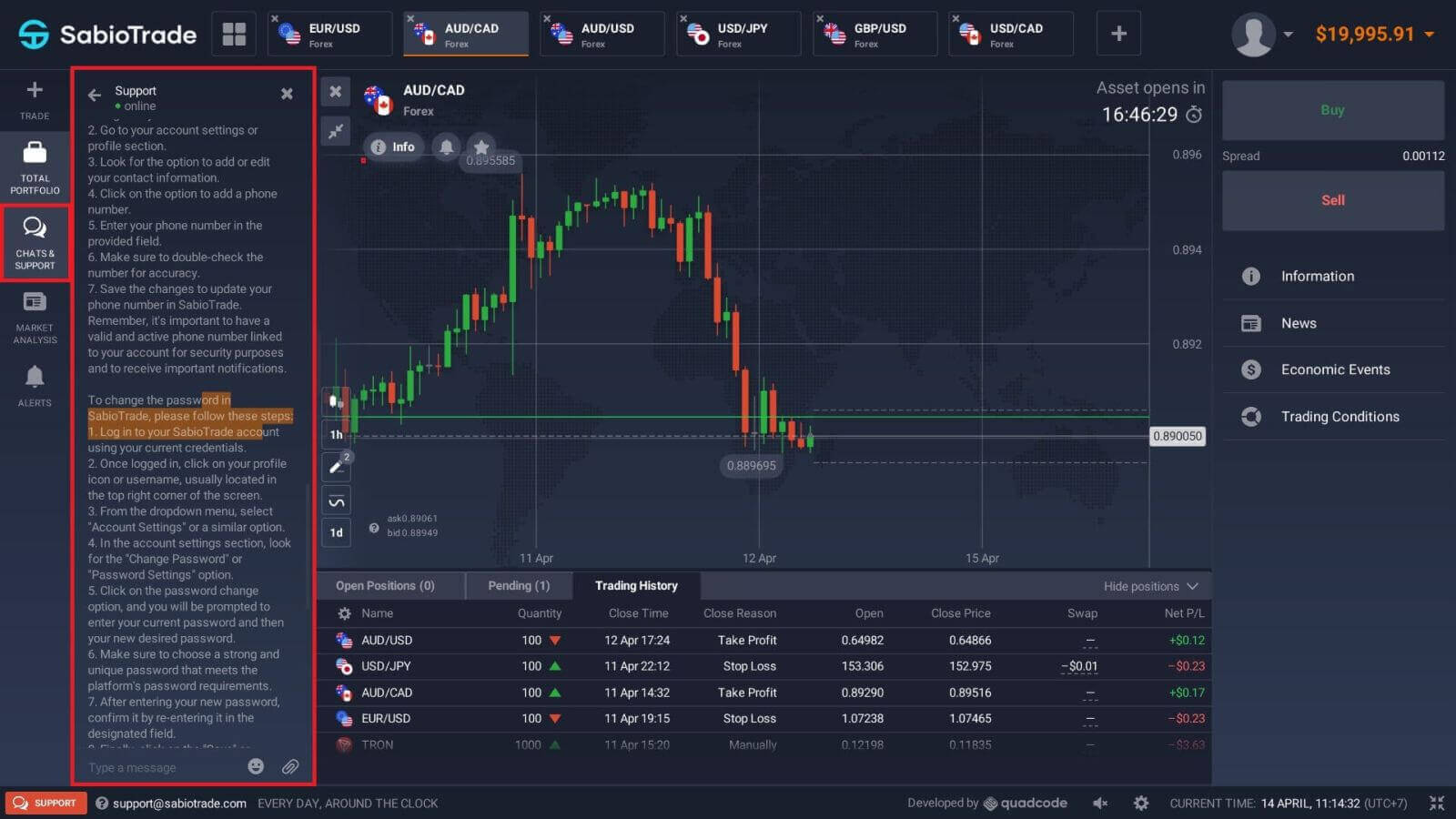The height and width of the screenshot is (819, 1456).
Task: Open Market Analysis in the sidebar
Action: pos(35,318)
